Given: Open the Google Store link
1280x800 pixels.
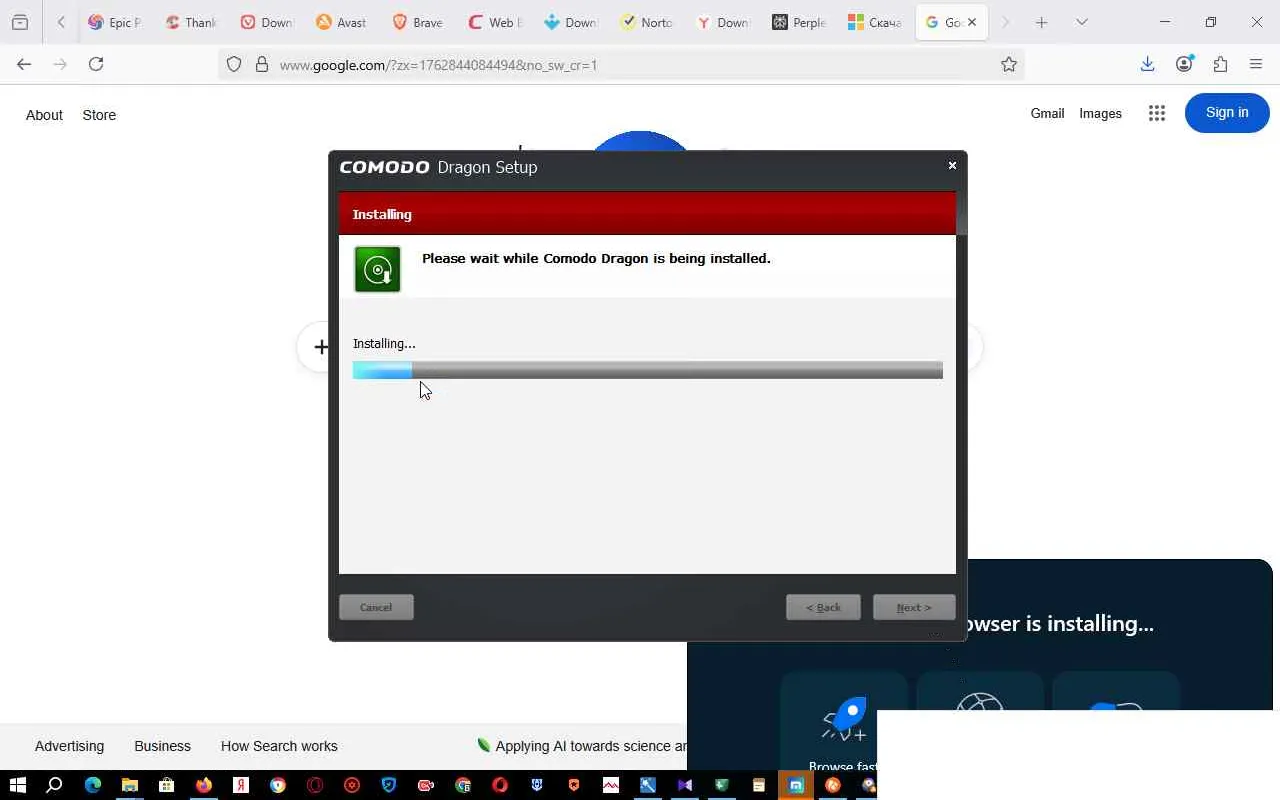Looking at the screenshot, I should click(x=99, y=115).
